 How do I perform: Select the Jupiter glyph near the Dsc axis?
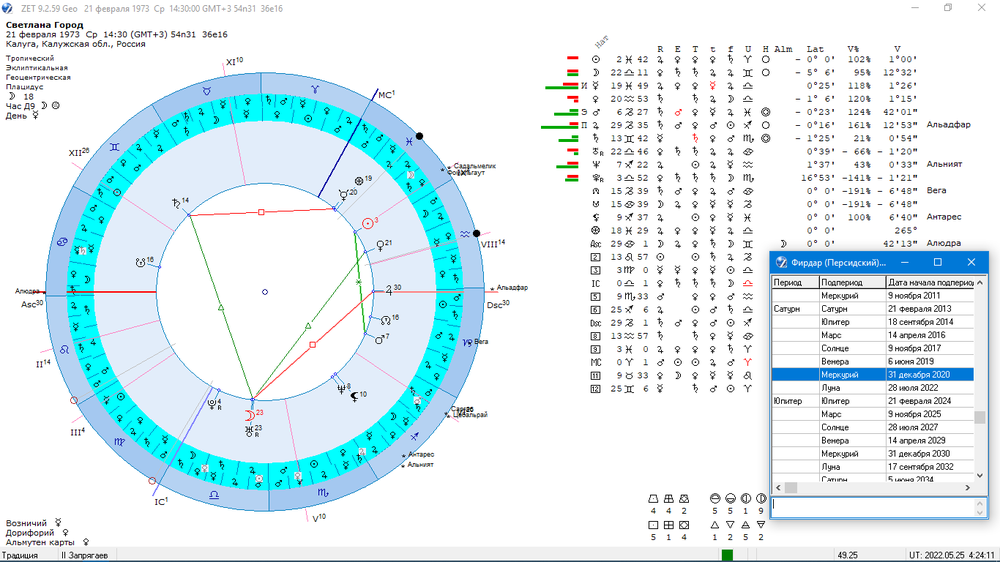coord(389,291)
